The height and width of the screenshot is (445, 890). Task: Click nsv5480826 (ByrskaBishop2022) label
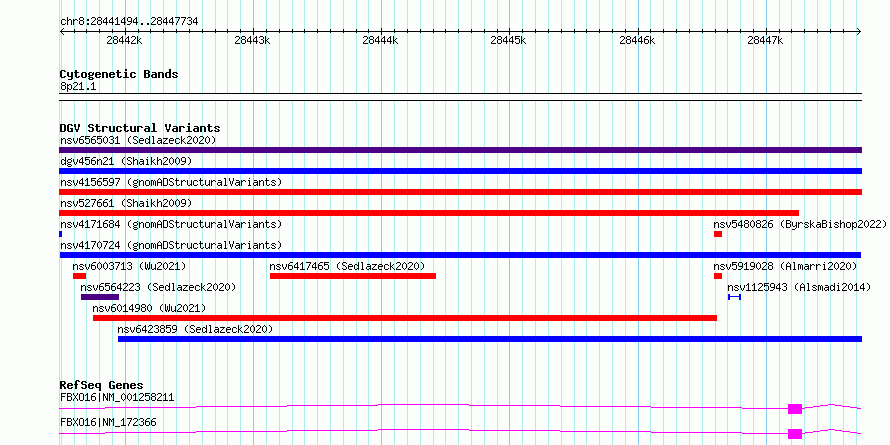800,224
